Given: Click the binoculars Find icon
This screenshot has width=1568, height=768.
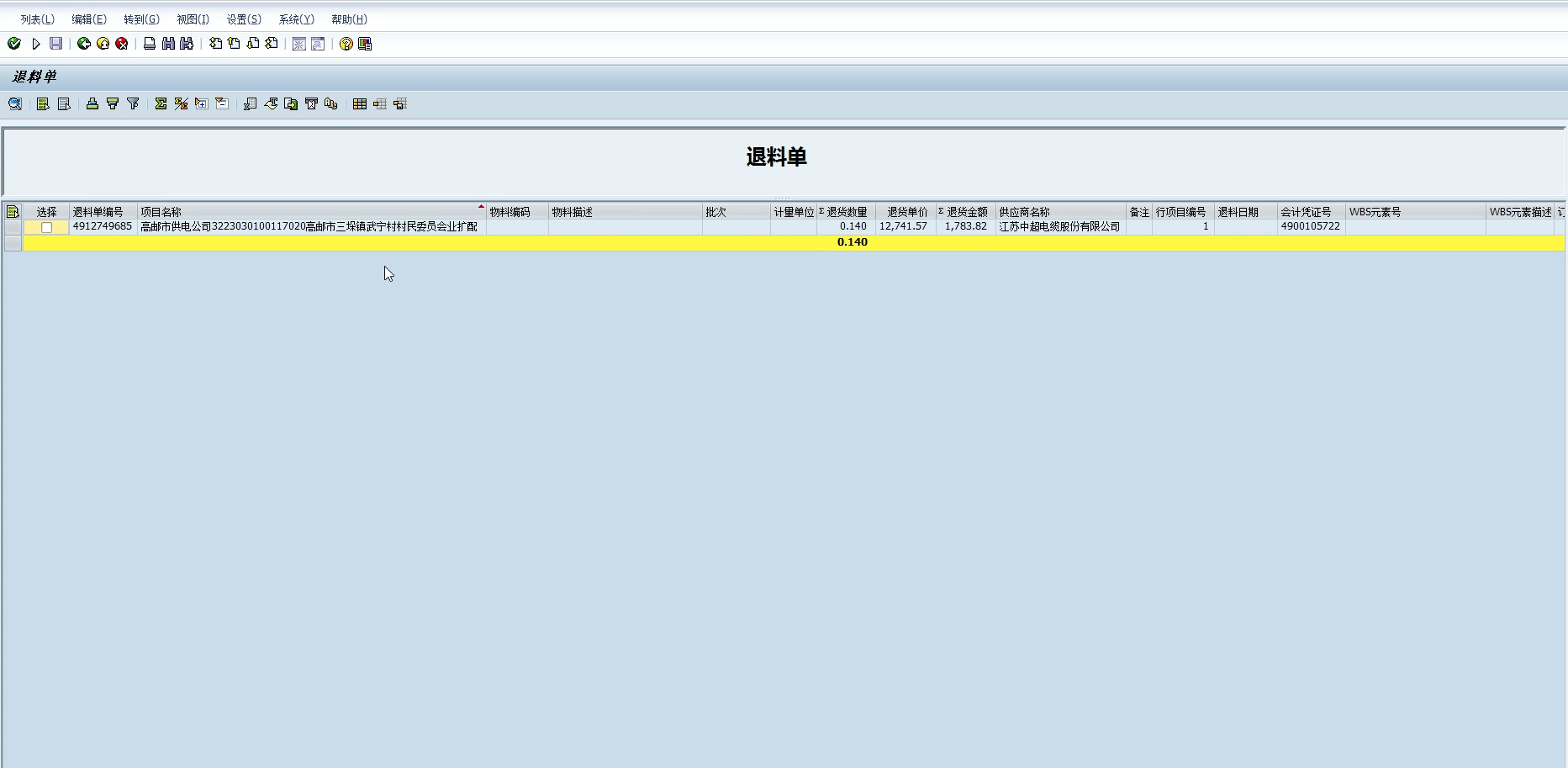Looking at the screenshot, I should [x=168, y=44].
